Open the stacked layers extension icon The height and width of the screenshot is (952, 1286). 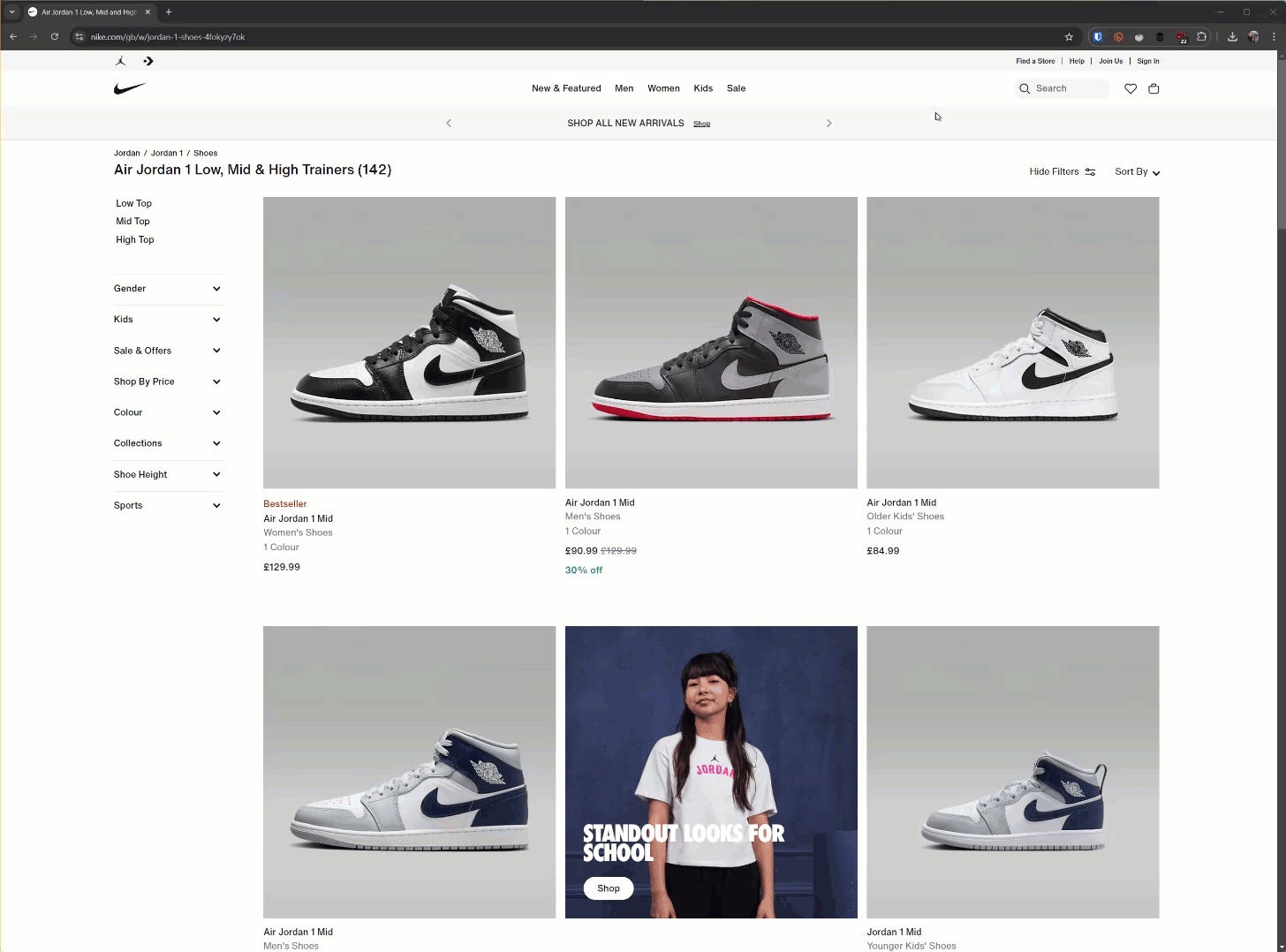click(x=1160, y=36)
